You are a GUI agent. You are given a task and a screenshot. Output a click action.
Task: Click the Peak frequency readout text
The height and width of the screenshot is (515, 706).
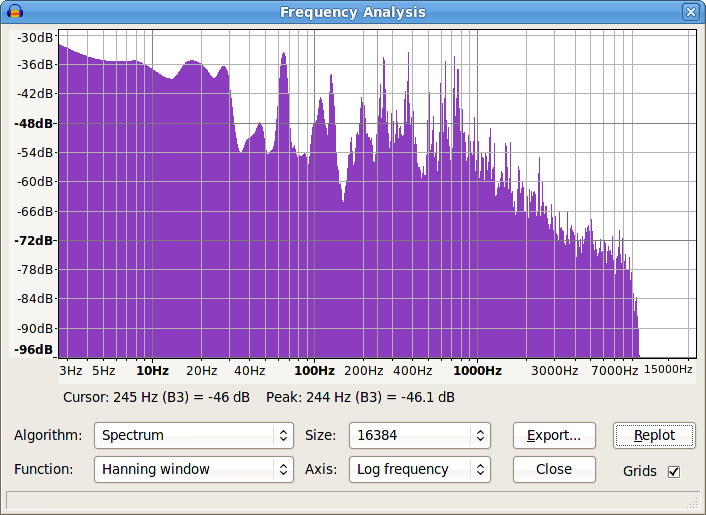[x=360, y=398]
